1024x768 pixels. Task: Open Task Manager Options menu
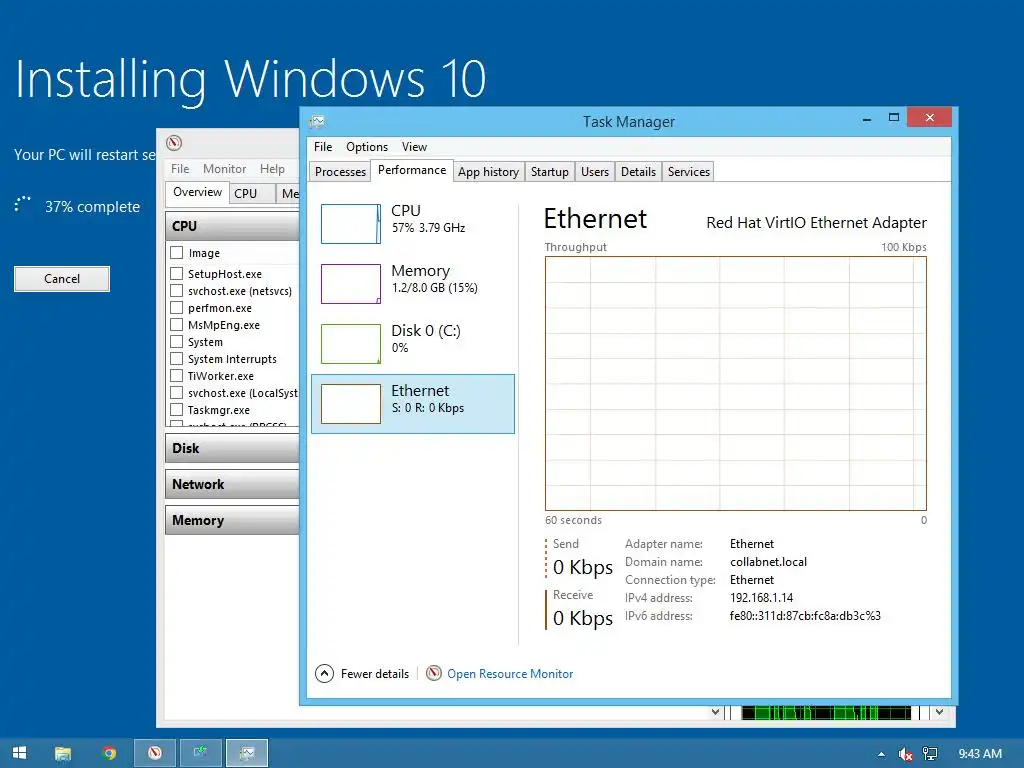pos(367,147)
